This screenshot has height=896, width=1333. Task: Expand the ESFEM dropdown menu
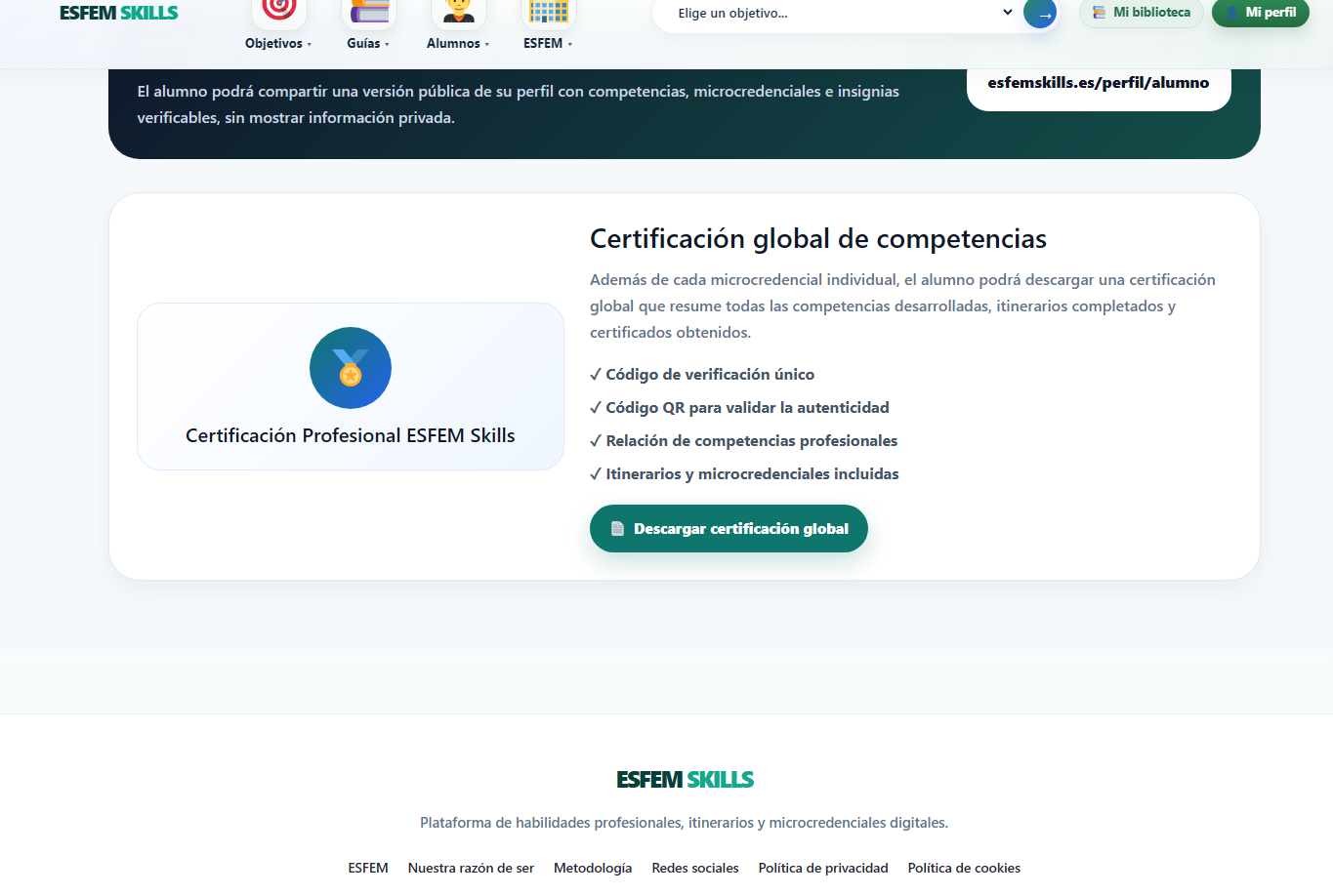[x=548, y=44]
